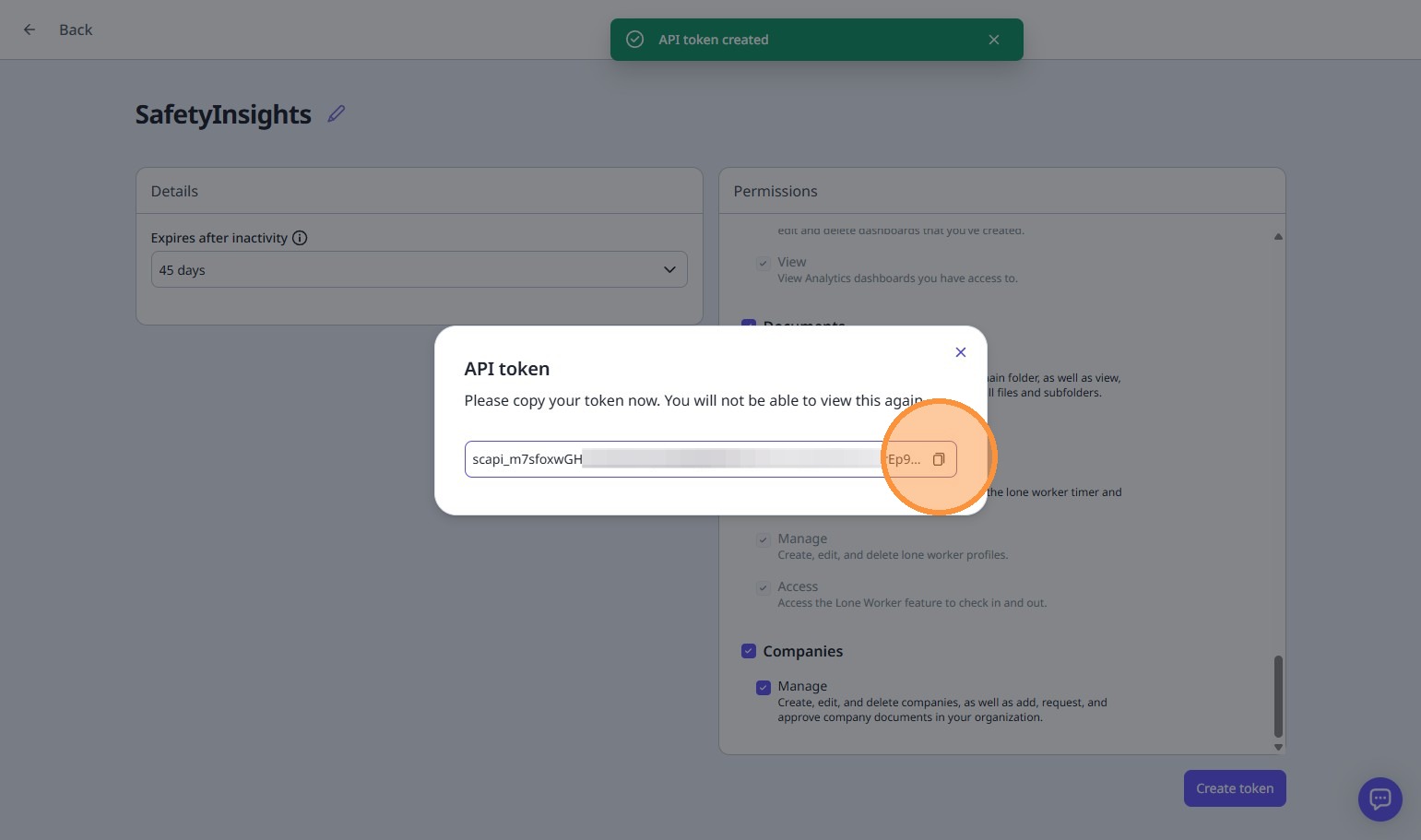Click the 'SafetyInsights' page title
The width and height of the screenshot is (1421, 840).
[223, 114]
